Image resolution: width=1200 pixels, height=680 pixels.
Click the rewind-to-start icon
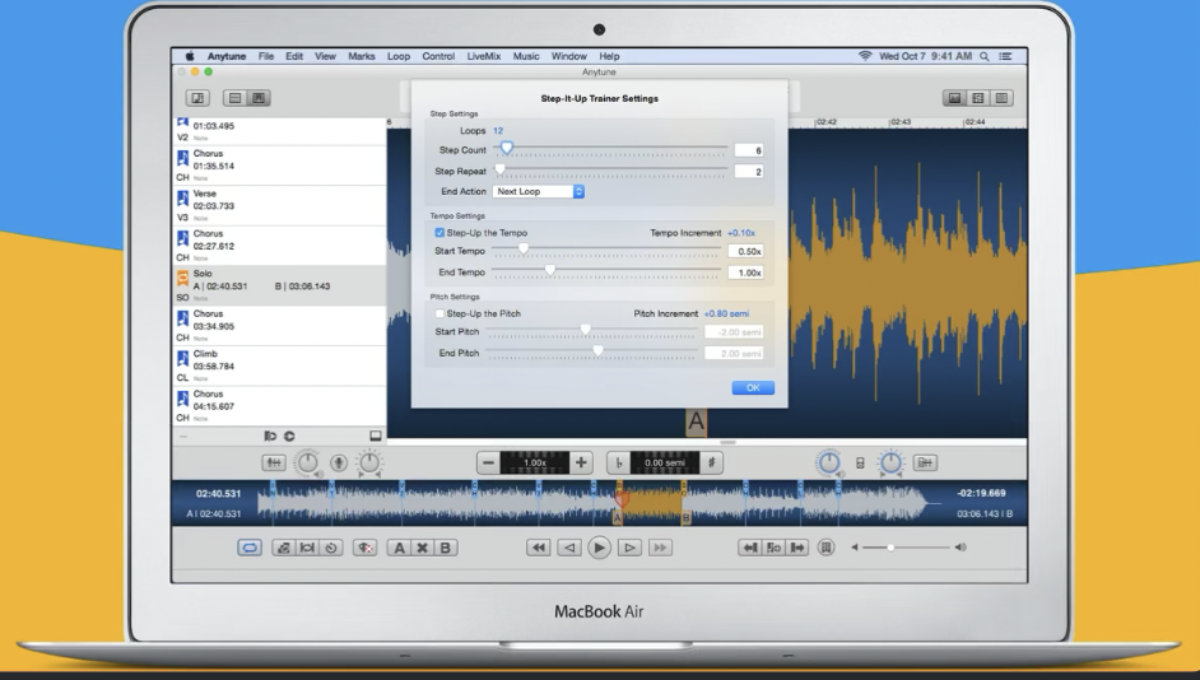538,547
